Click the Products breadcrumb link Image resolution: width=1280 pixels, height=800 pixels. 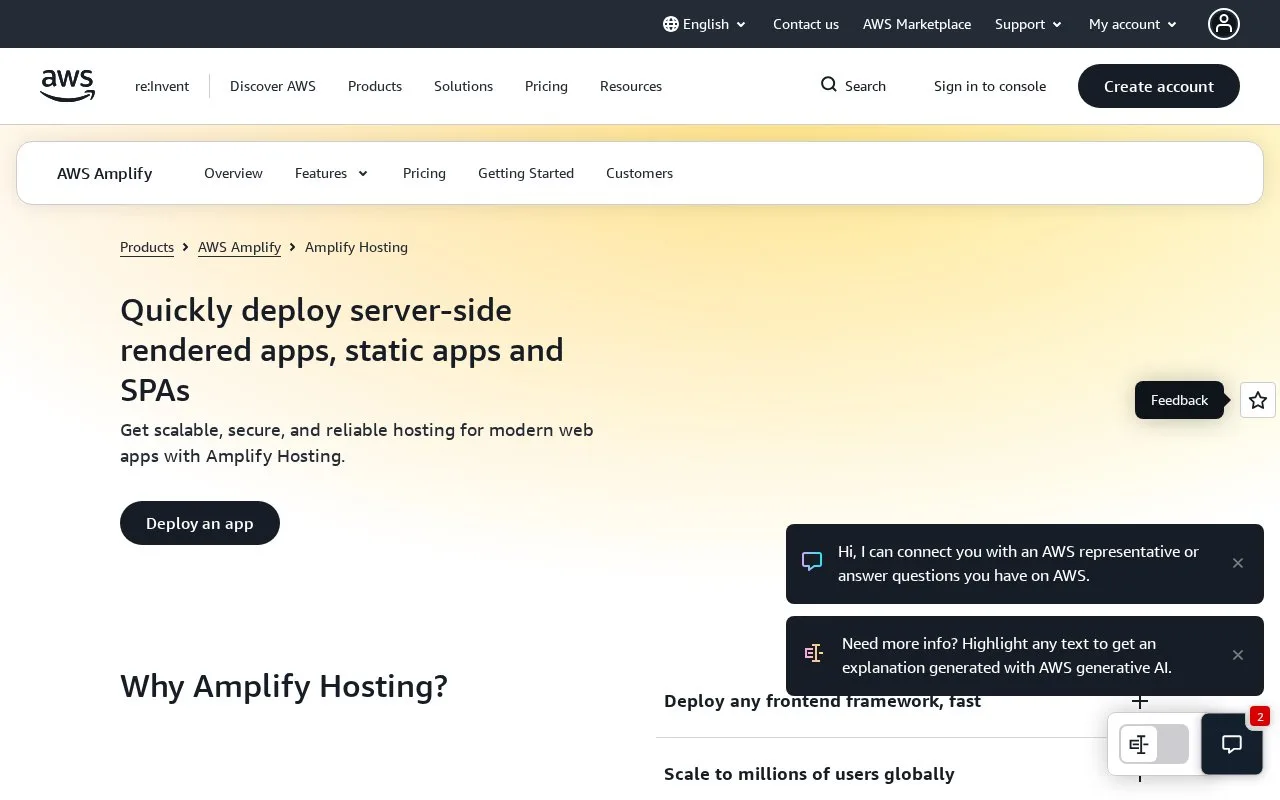pos(147,247)
